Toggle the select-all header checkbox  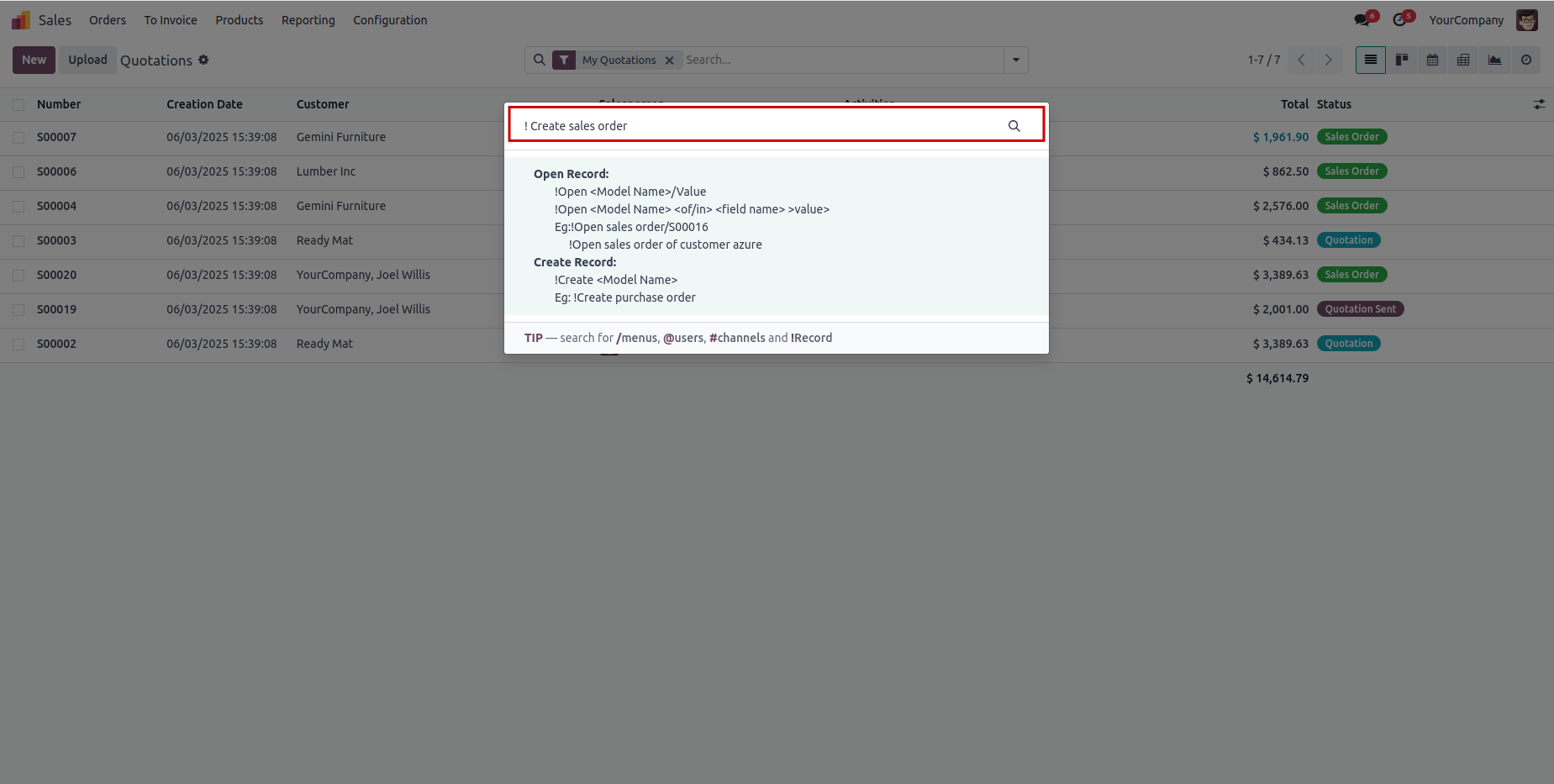18,104
